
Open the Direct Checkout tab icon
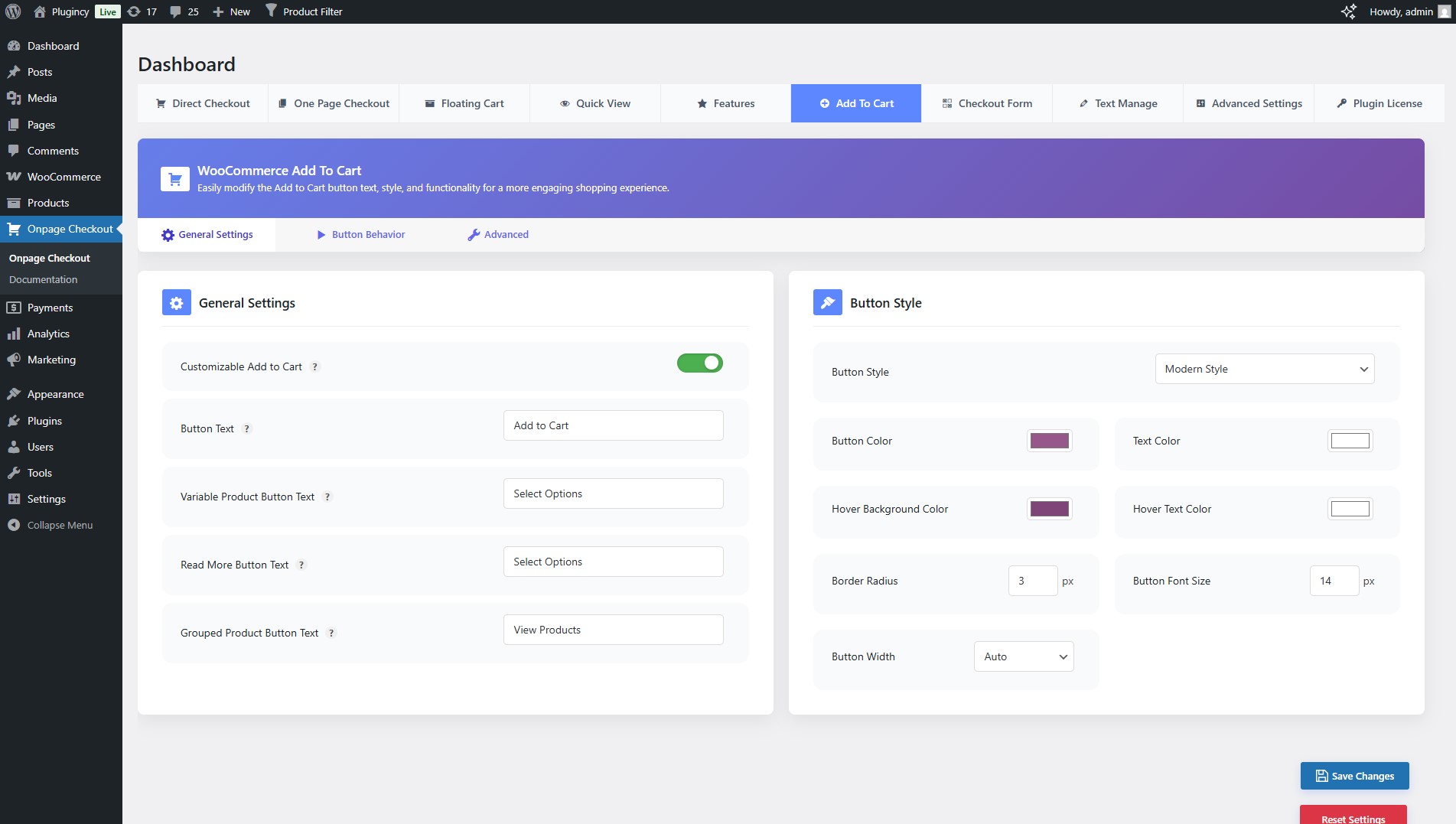coord(161,103)
